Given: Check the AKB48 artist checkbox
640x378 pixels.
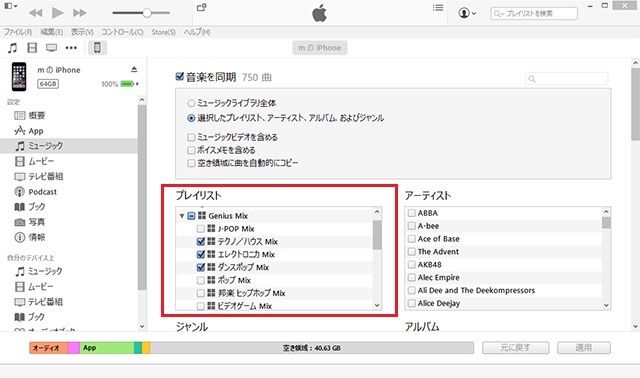Looking at the screenshot, I should 412,265.
